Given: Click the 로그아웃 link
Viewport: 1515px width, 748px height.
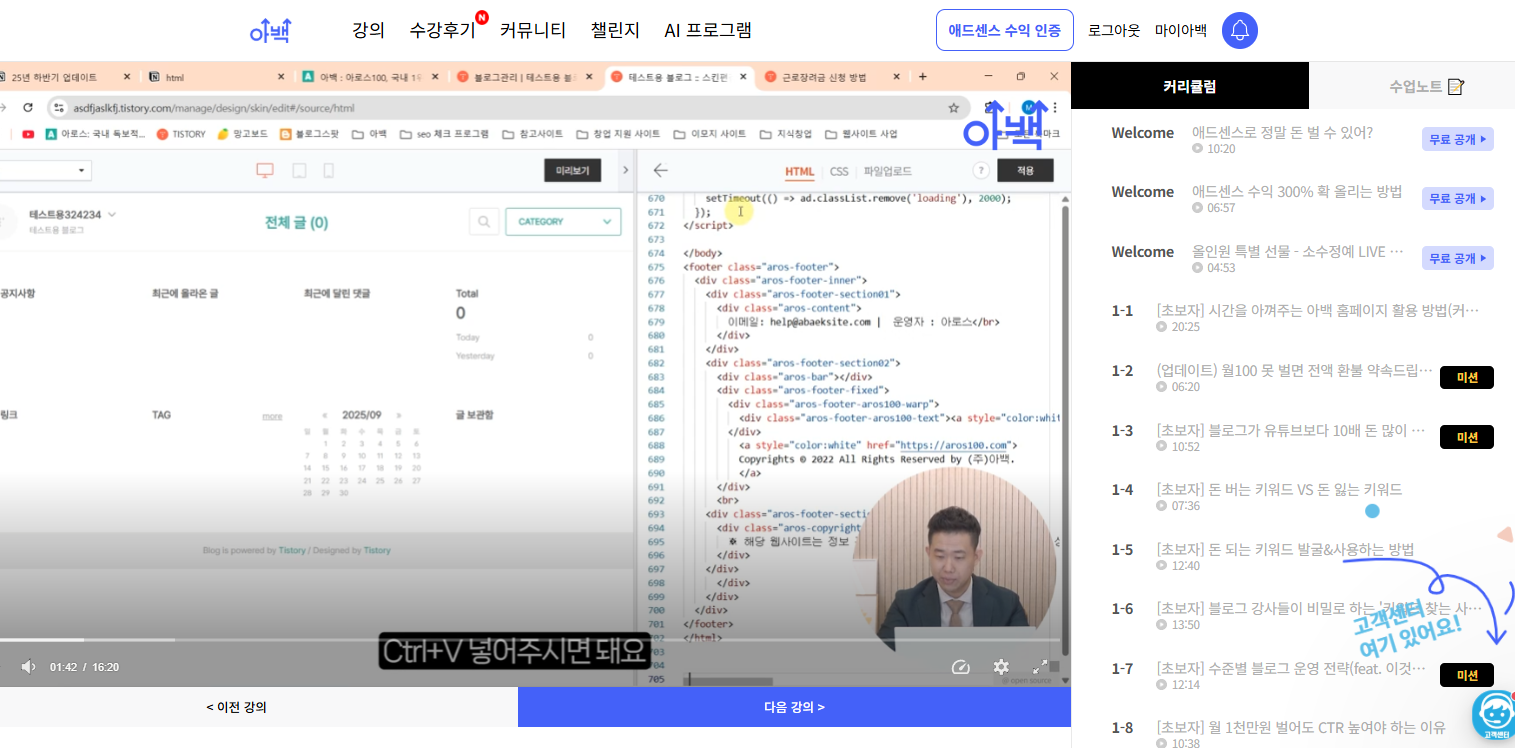Looking at the screenshot, I should [1114, 30].
